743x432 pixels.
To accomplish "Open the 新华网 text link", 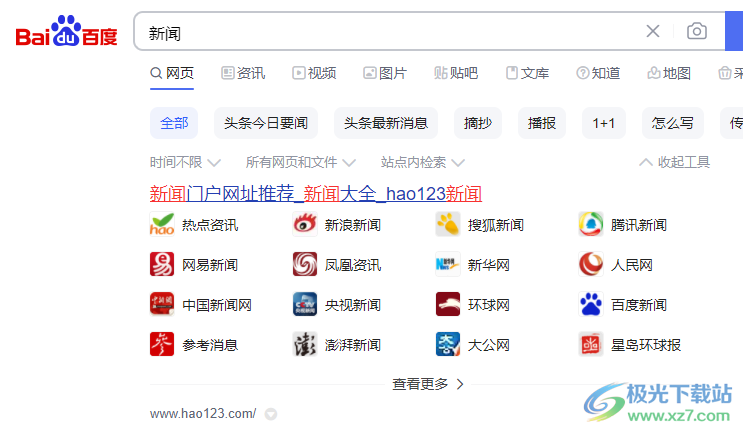I will 489,265.
